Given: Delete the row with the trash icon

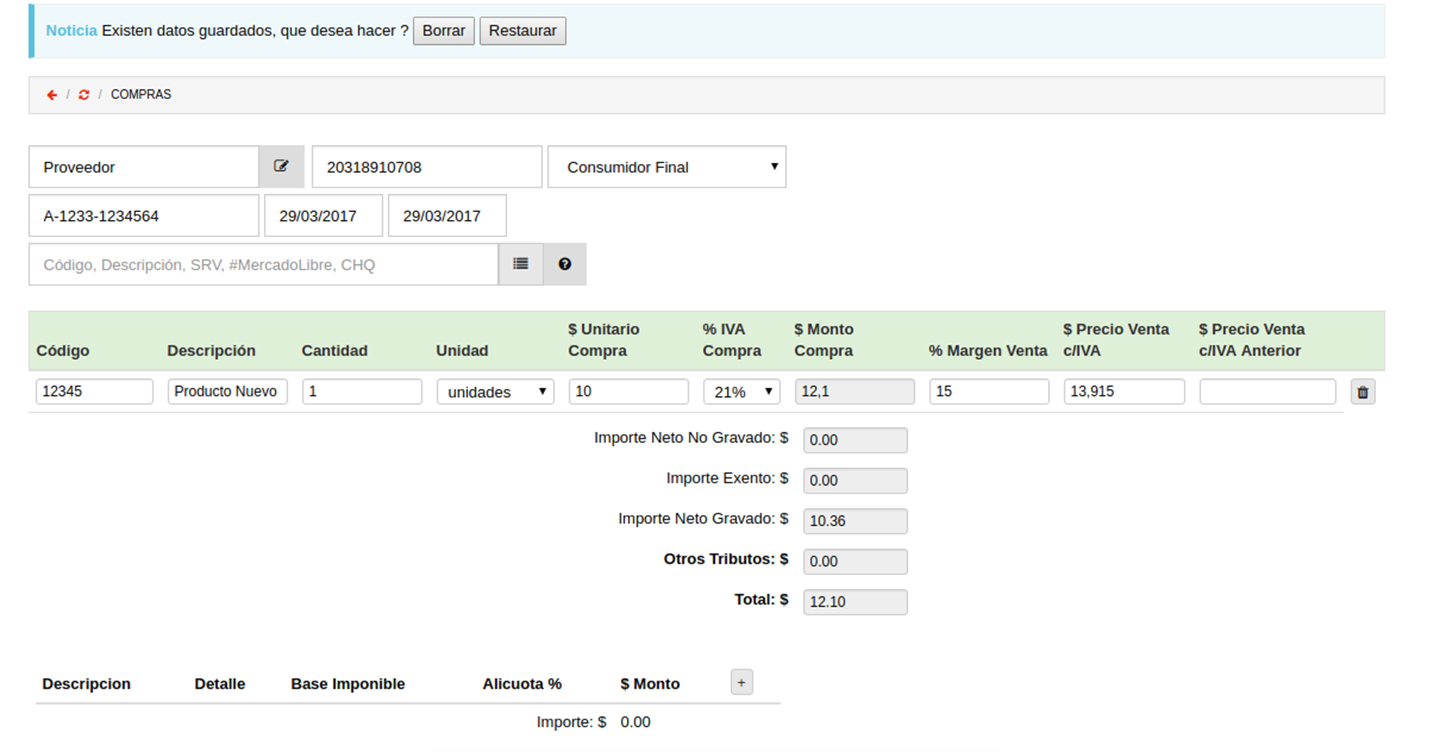Looking at the screenshot, I should coord(1362,392).
